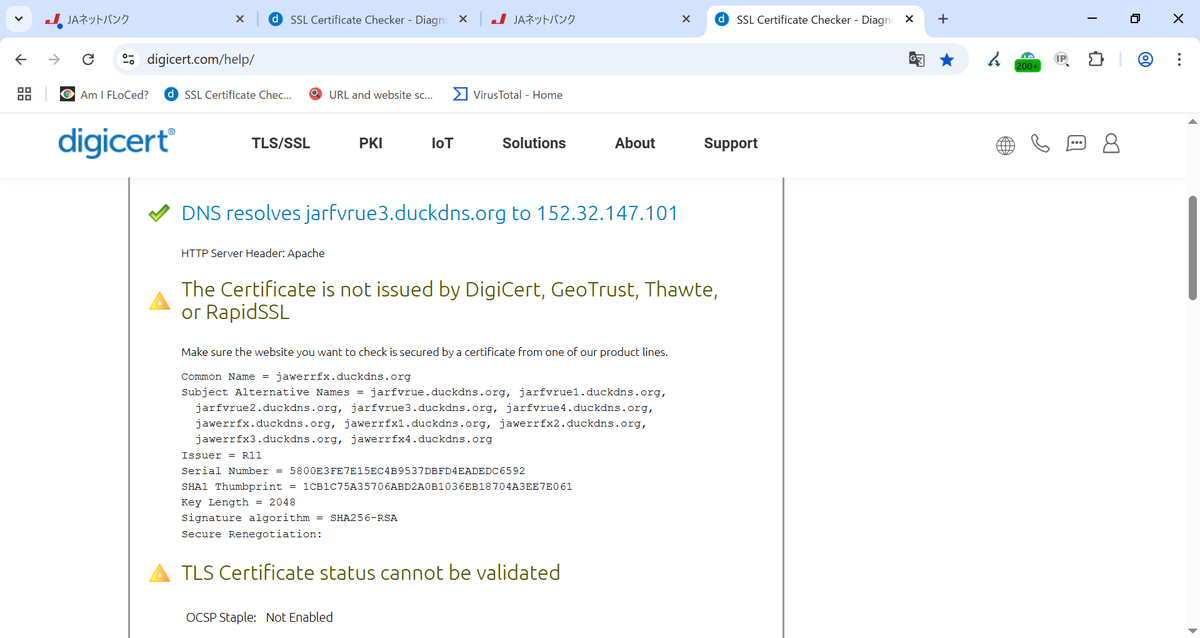This screenshot has width=1200, height=638.
Task: Toggle the bookmark star for this page
Action: (947, 60)
